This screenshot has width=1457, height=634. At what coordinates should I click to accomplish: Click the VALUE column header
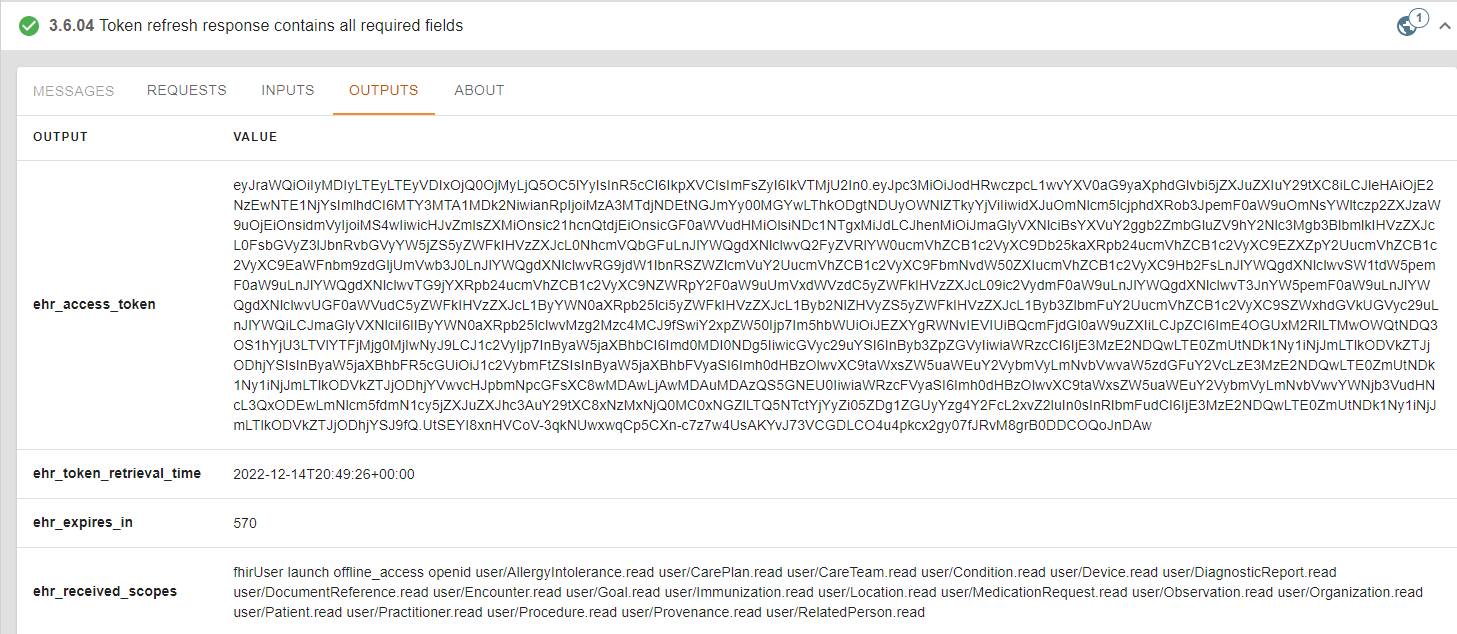(256, 137)
